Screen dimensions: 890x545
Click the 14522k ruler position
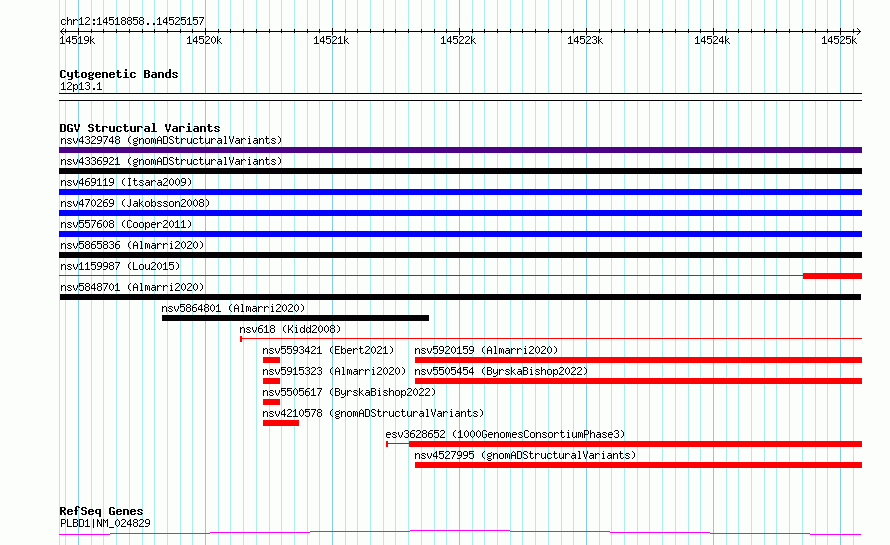458,40
